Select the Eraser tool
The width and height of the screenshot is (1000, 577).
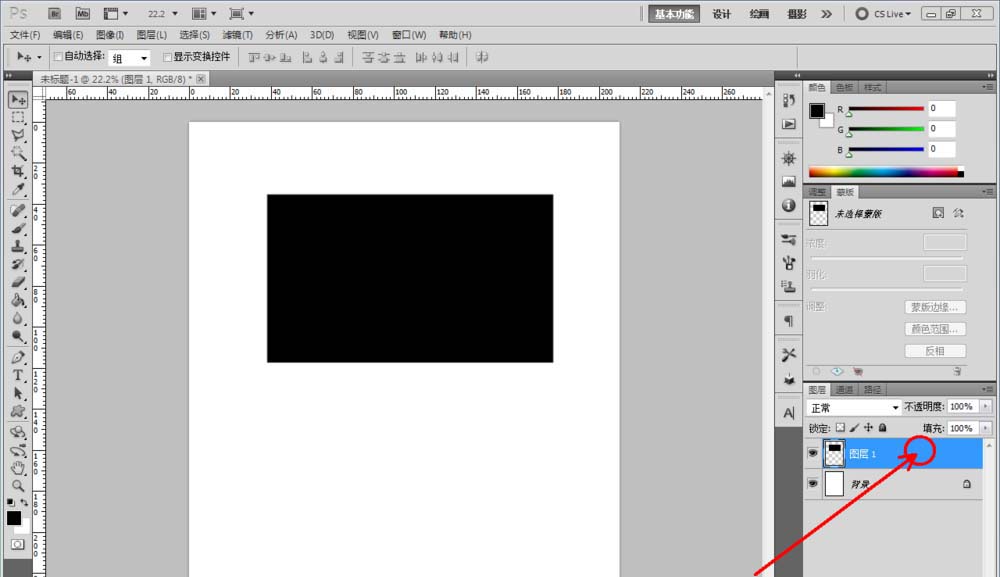[x=18, y=282]
